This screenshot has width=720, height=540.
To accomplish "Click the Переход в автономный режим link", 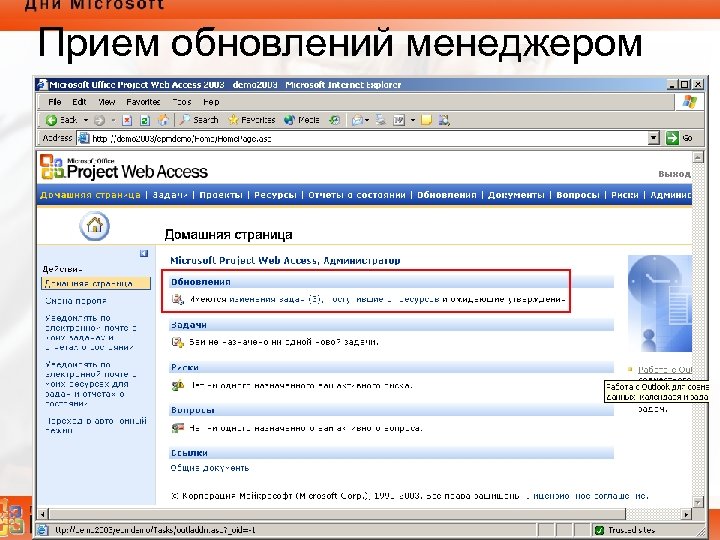I will [x=96, y=425].
